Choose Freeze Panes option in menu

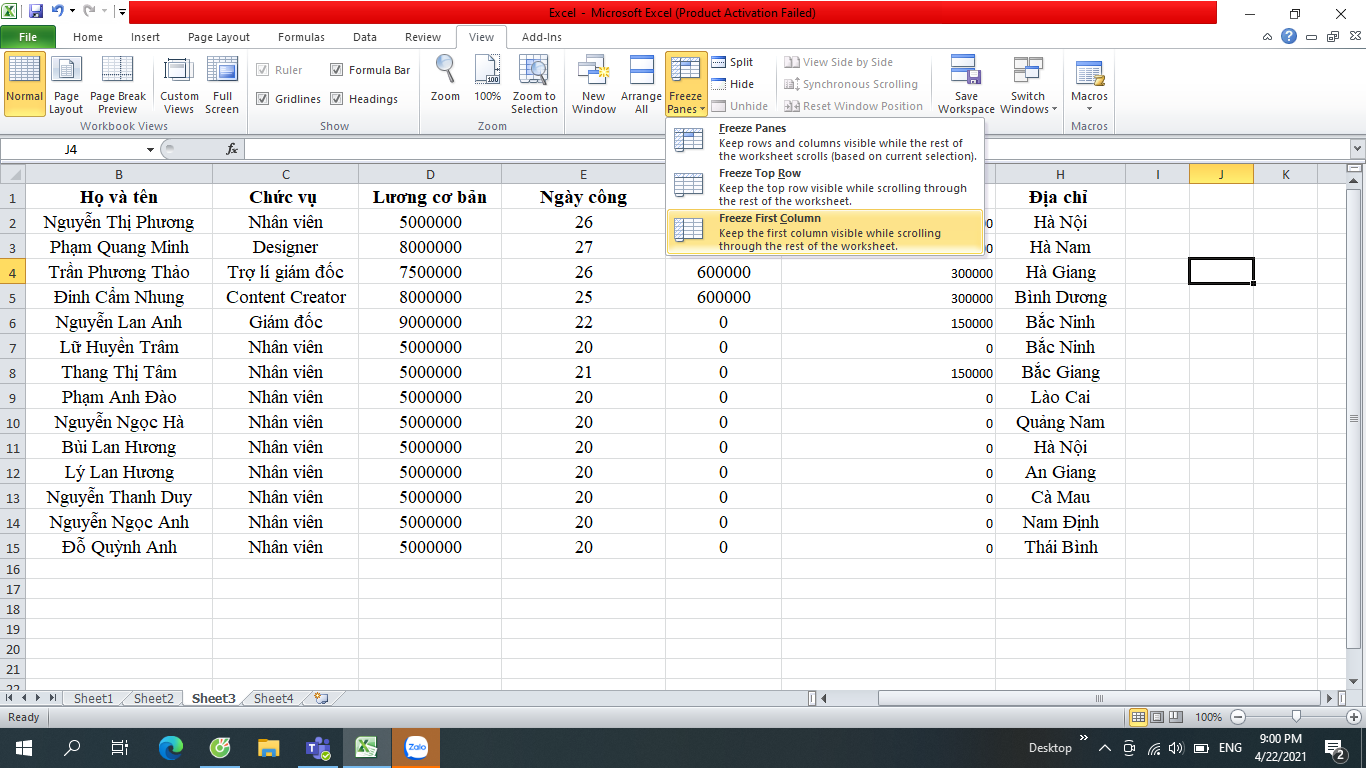point(826,142)
